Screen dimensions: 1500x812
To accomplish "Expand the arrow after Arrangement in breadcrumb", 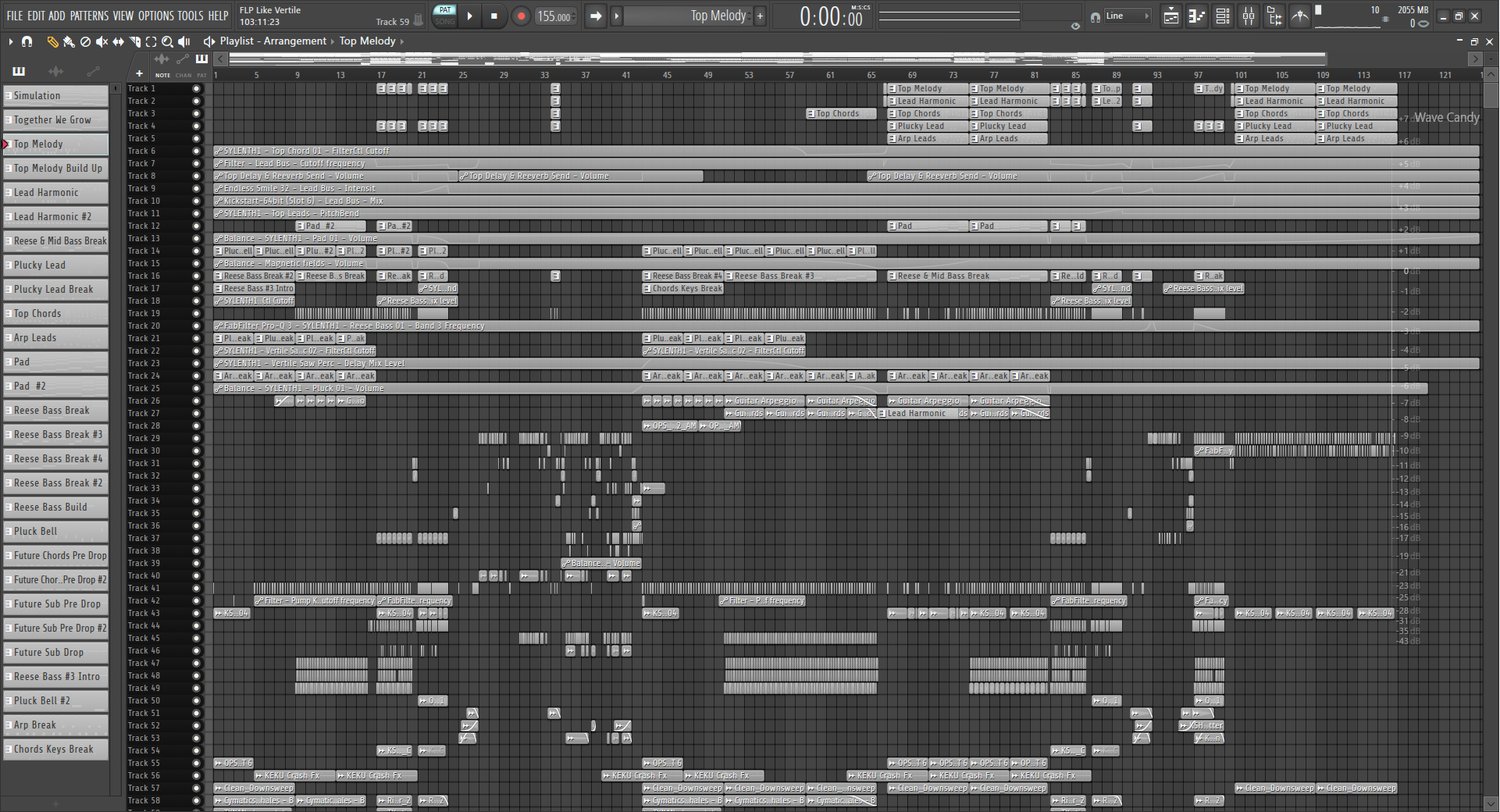I will [333, 41].
